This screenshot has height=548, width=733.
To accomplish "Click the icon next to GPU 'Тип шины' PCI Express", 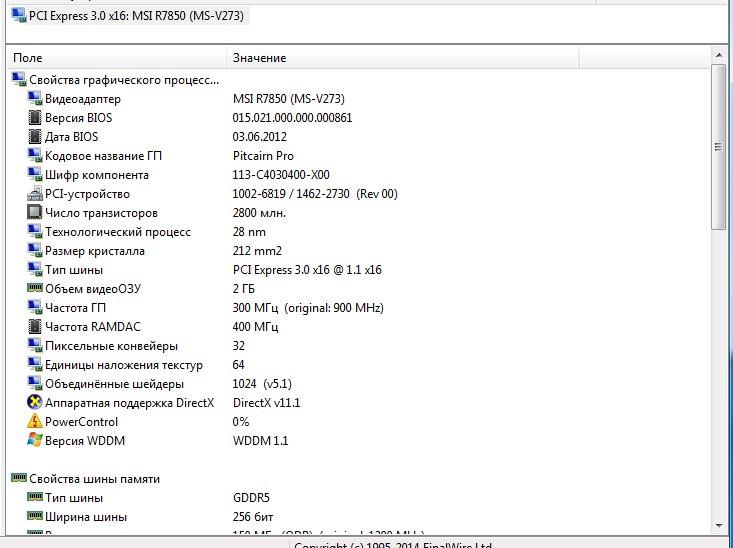I will [x=35, y=270].
